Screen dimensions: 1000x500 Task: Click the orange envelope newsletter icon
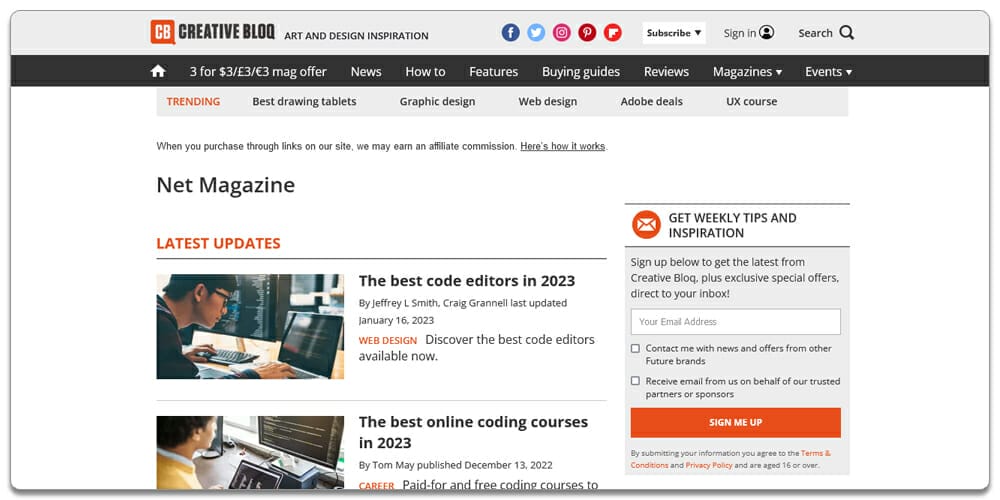click(x=646, y=224)
